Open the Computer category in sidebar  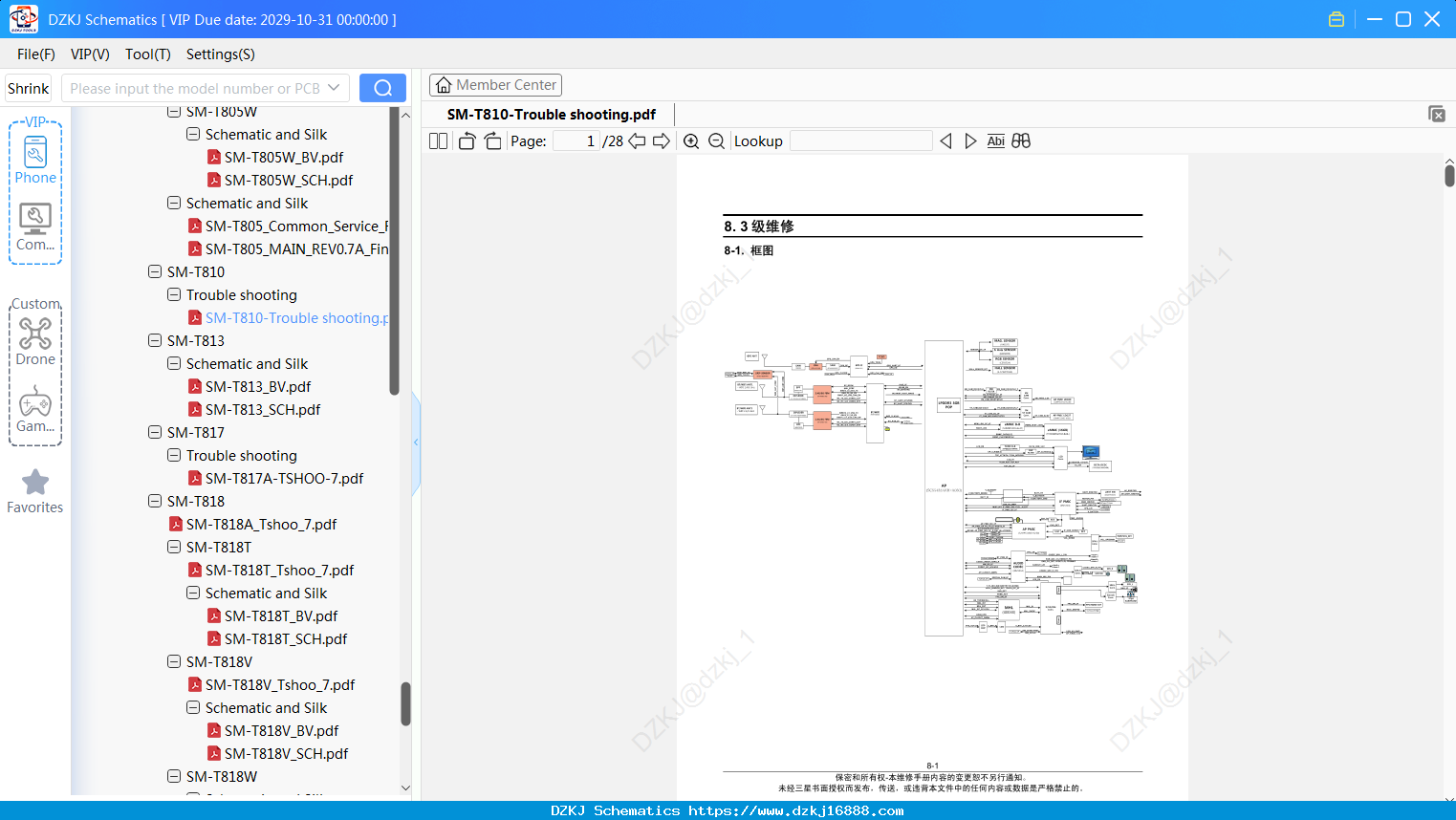pos(35,227)
